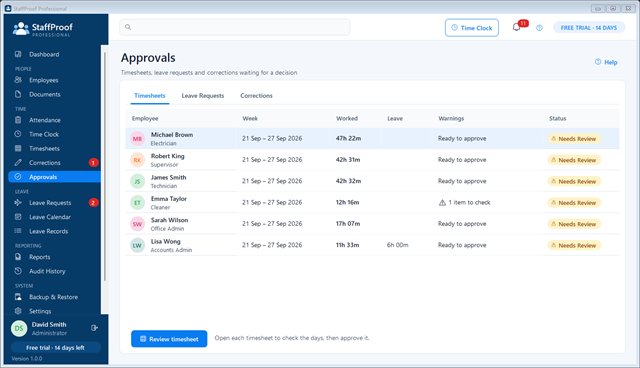This screenshot has width=640, height=368.
Task: Go to Leave Calendar in sidebar
Action: (x=54, y=217)
